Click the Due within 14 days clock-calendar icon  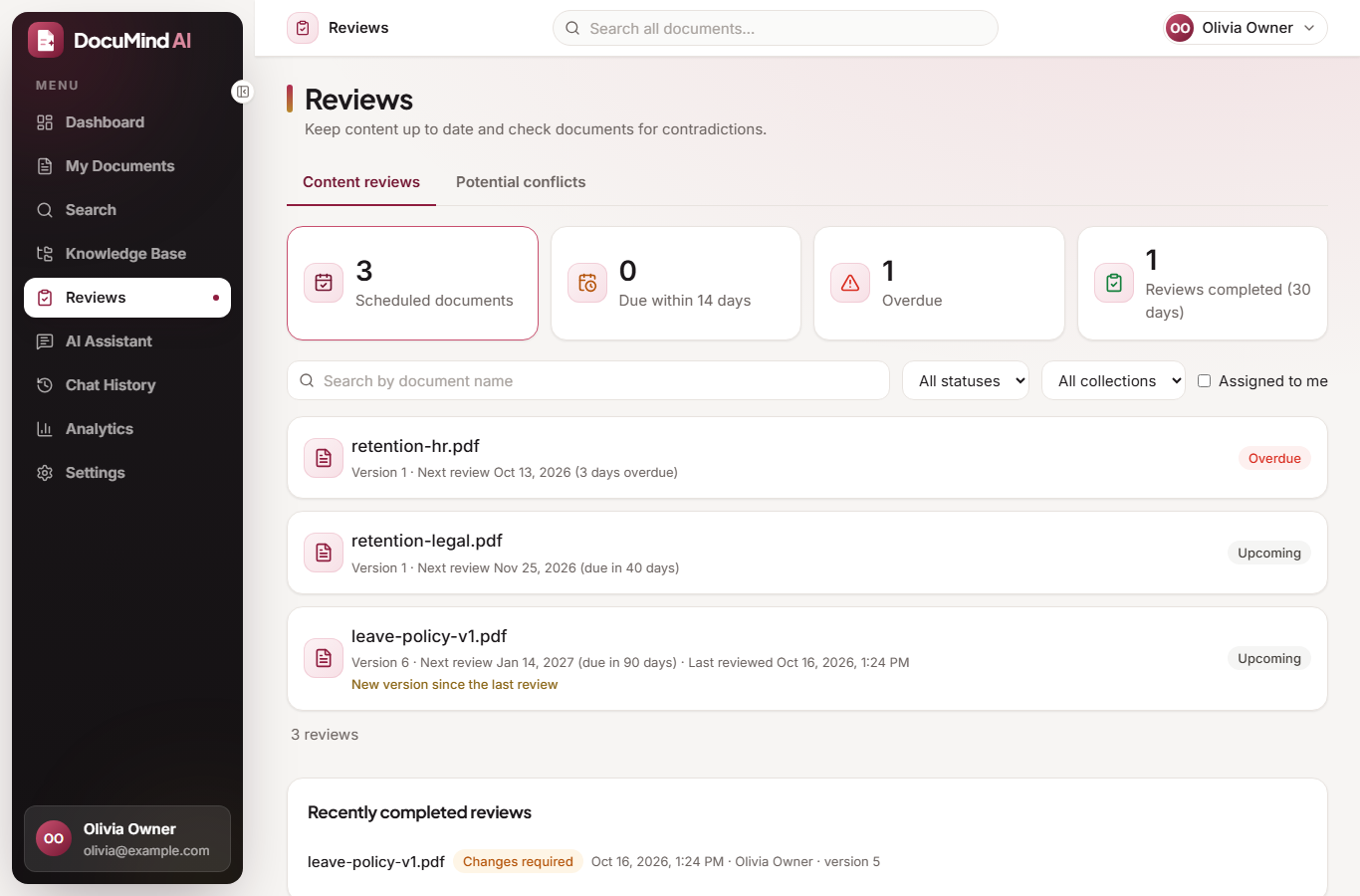[587, 283]
